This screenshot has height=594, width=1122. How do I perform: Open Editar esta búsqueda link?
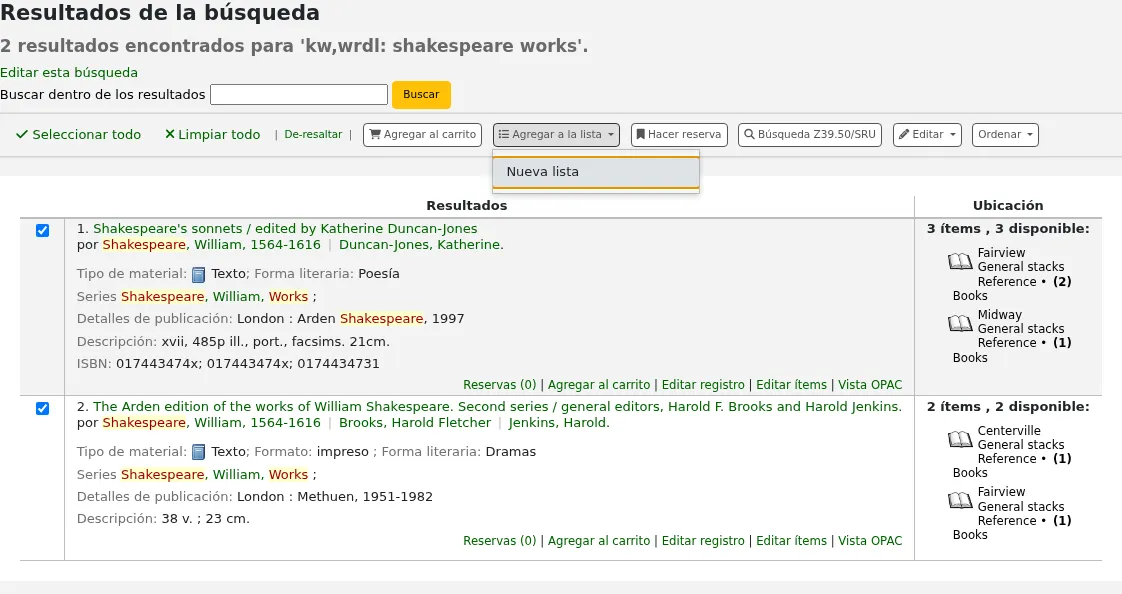(x=69, y=72)
